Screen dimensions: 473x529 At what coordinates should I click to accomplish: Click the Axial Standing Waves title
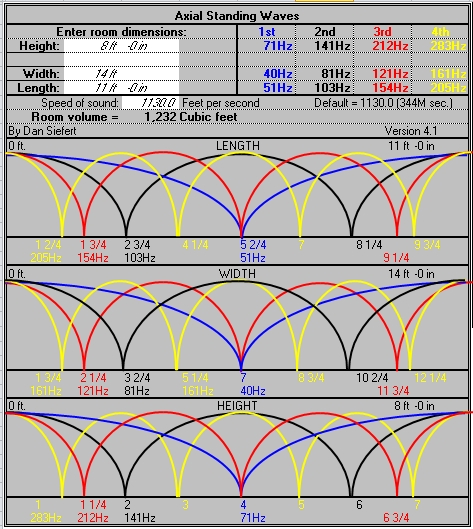237,16
